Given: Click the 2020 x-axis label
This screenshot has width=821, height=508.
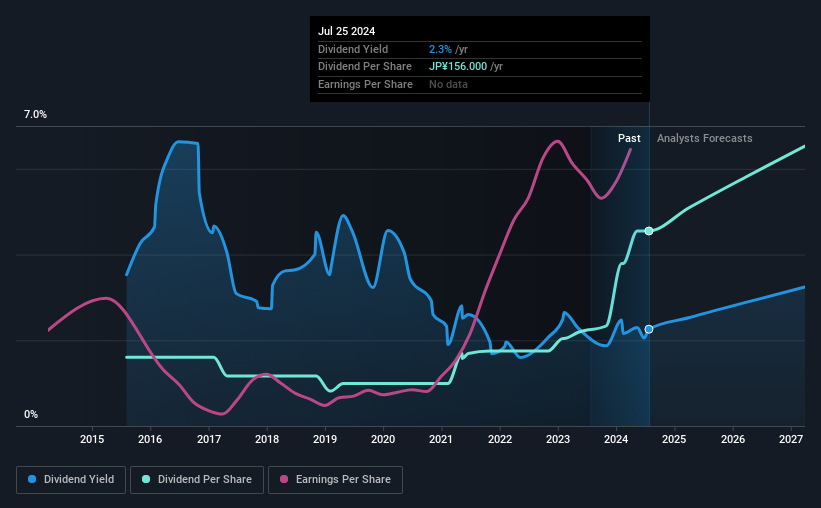Looking at the screenshot, I should [383, 439].
